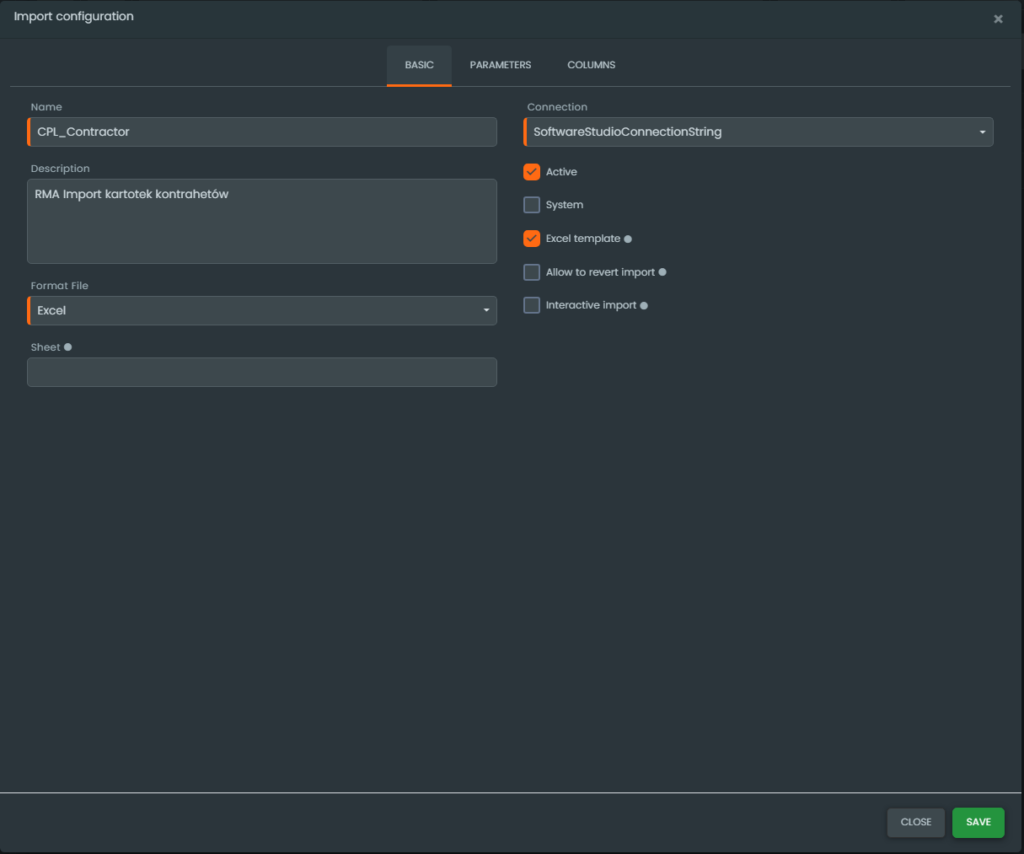Click info dot beside Excel template

pos(628,239)
